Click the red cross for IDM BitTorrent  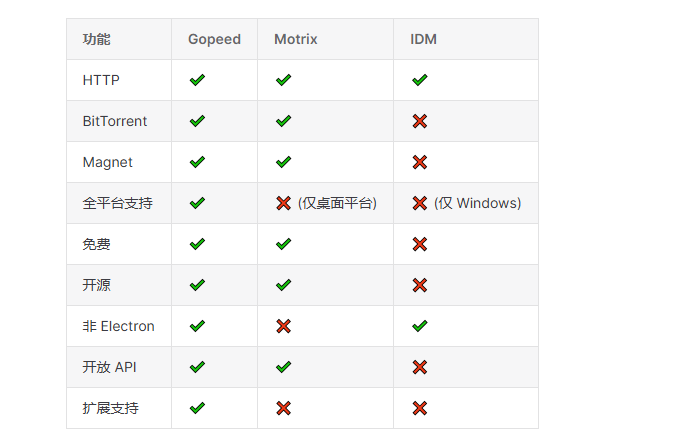click(420, 121)
